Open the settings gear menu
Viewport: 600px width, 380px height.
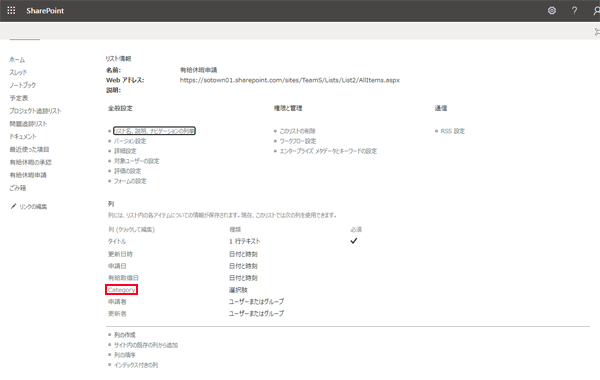point(551,11)
